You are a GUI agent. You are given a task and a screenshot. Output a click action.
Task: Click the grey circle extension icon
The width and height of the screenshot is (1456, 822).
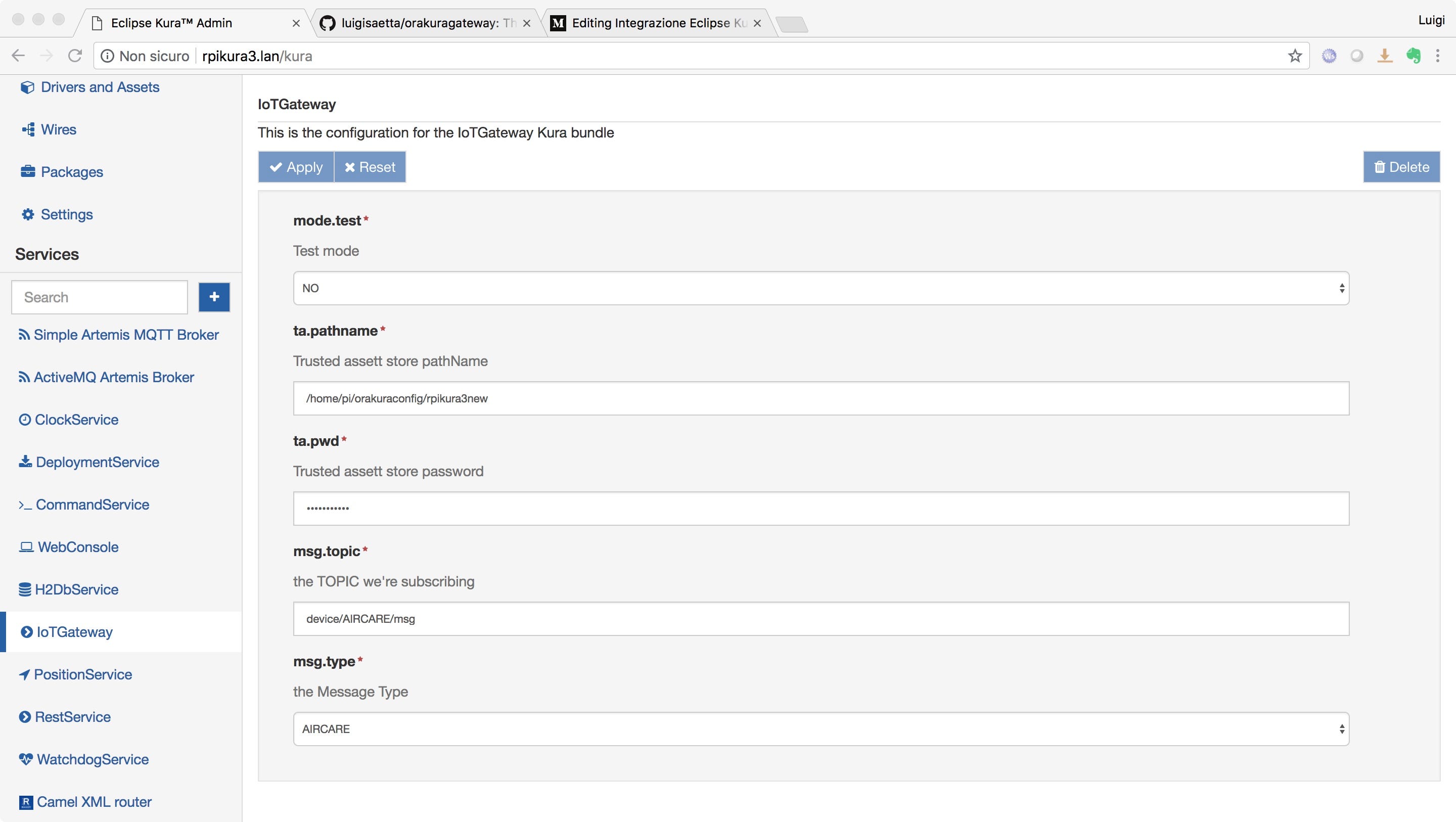pos(1357,56)
